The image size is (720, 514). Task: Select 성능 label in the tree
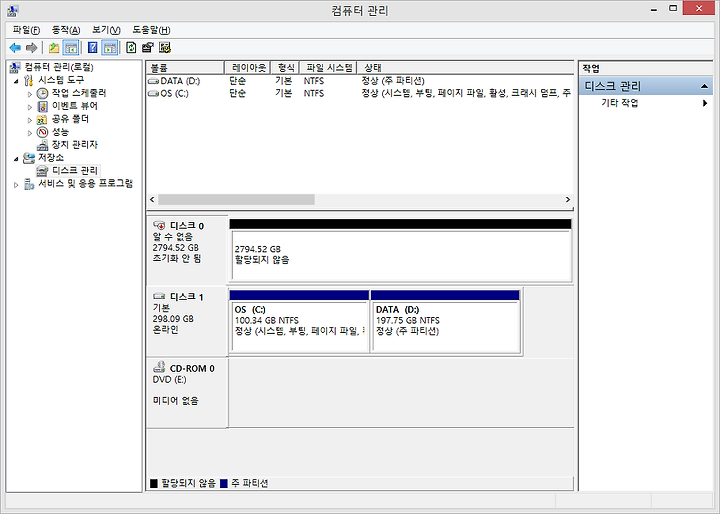(x=60, y=132)
